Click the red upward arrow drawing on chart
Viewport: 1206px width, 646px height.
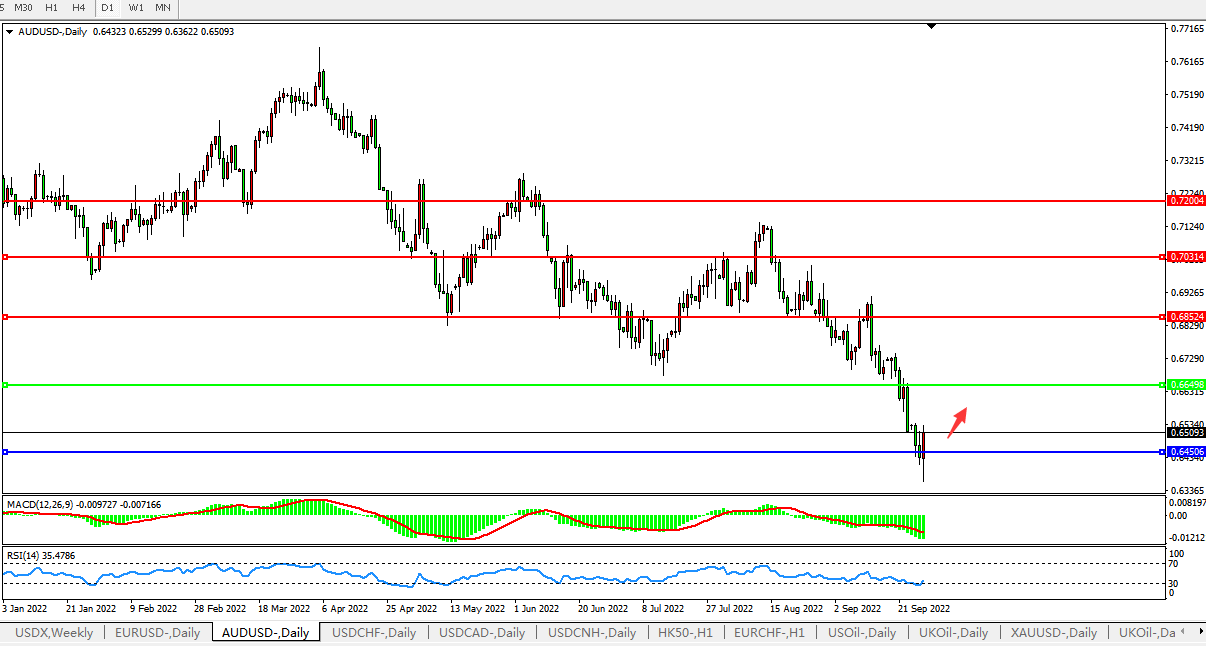tap(957, 422)
